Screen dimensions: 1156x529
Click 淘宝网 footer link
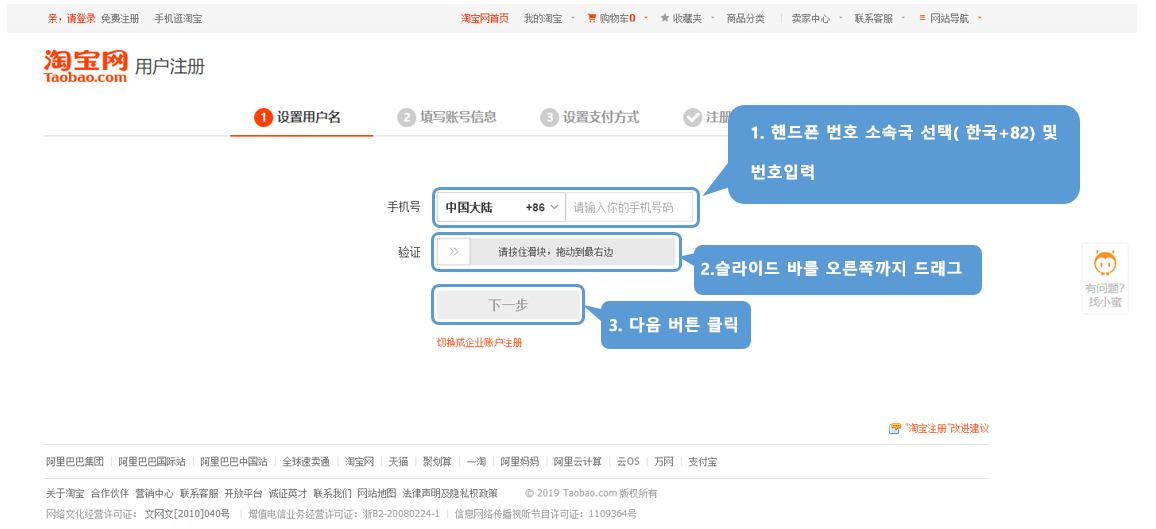tap(360, 462)
